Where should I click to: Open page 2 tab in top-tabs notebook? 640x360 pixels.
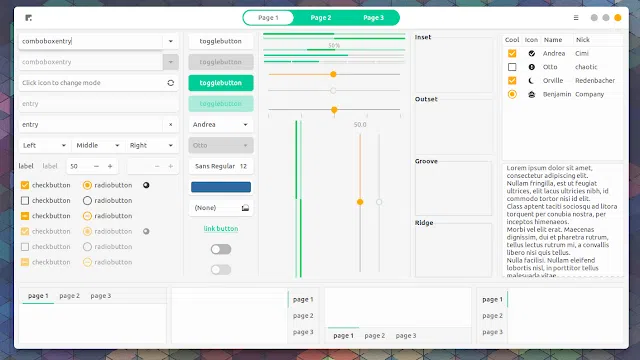point(69,296)
